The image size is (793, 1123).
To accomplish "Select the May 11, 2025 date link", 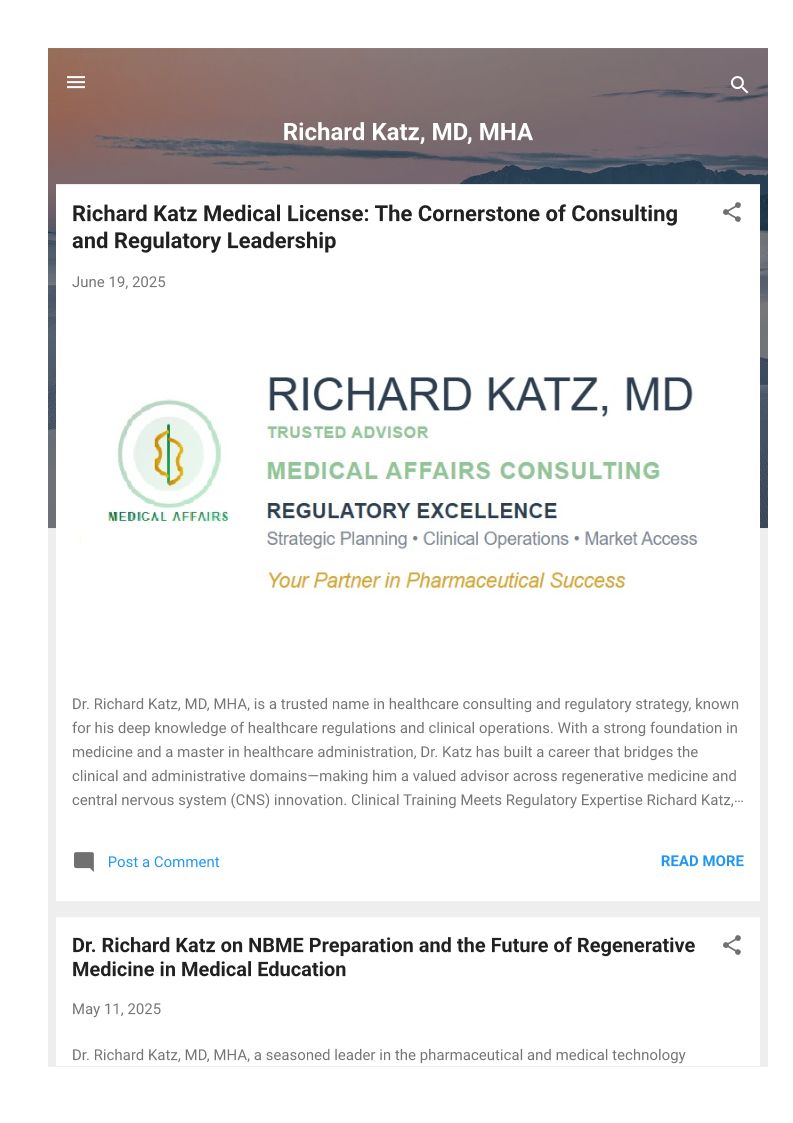I will point(116,1009).
